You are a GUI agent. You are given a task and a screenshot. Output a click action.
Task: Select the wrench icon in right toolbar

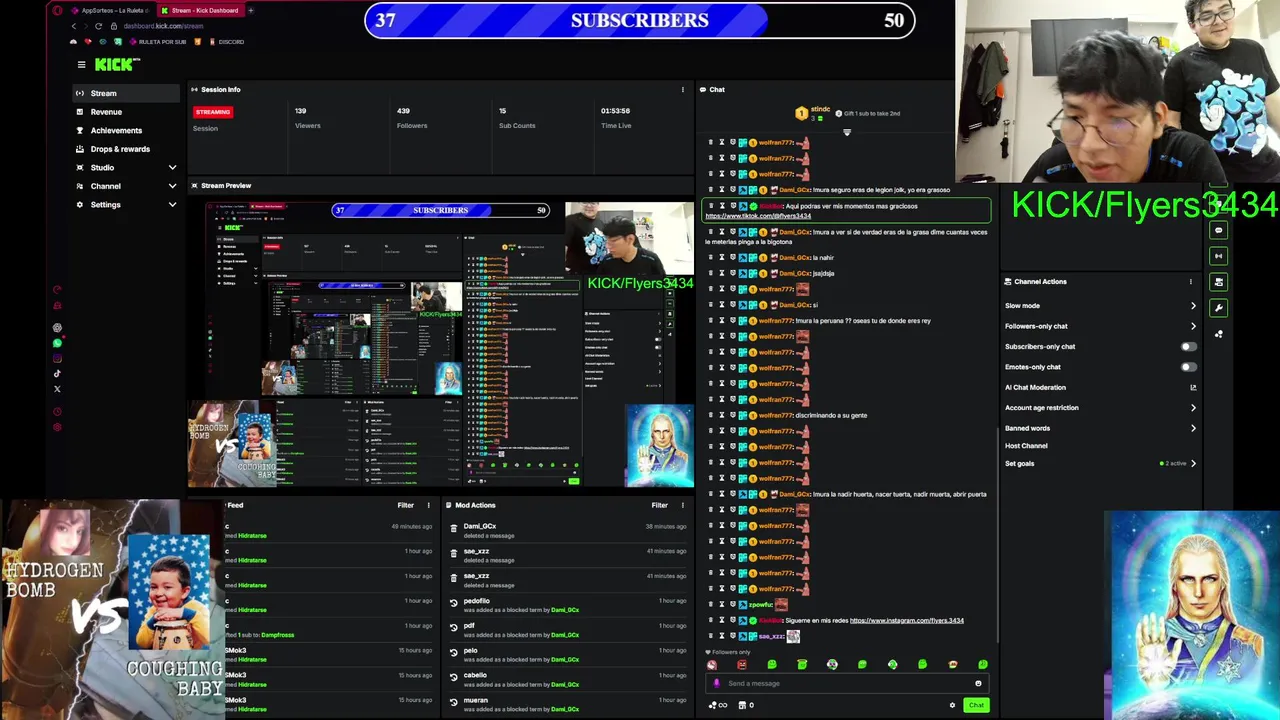pyautogui.click(x=1218, y=308)
